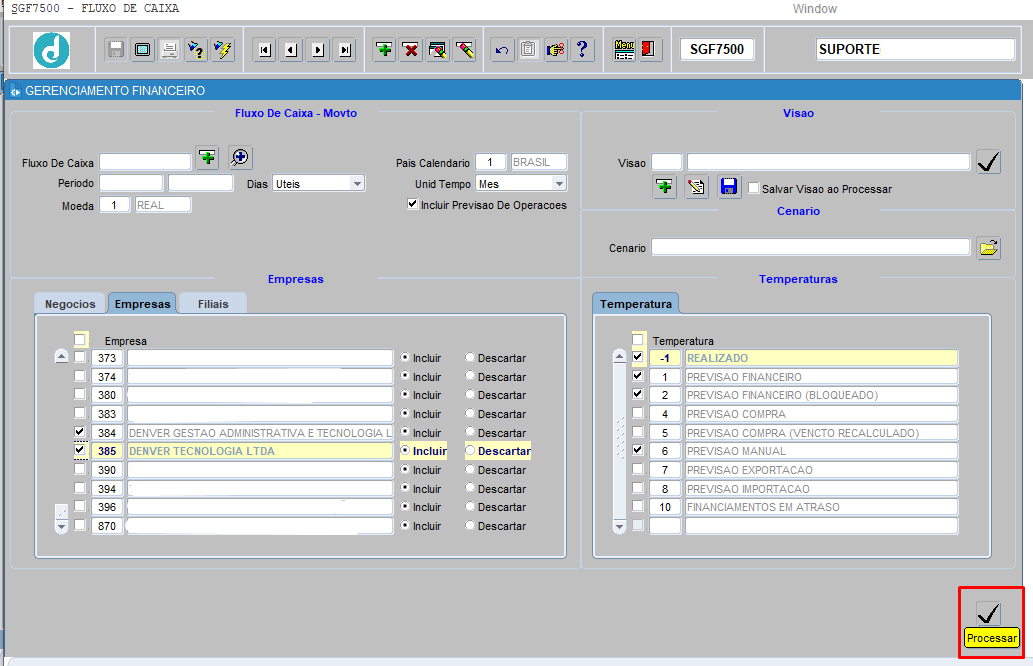This screenshot has height=666, width=1033.
Task: Click the clipboard toolbar icon
Action: pyautogui.click(x=528, y=49)
